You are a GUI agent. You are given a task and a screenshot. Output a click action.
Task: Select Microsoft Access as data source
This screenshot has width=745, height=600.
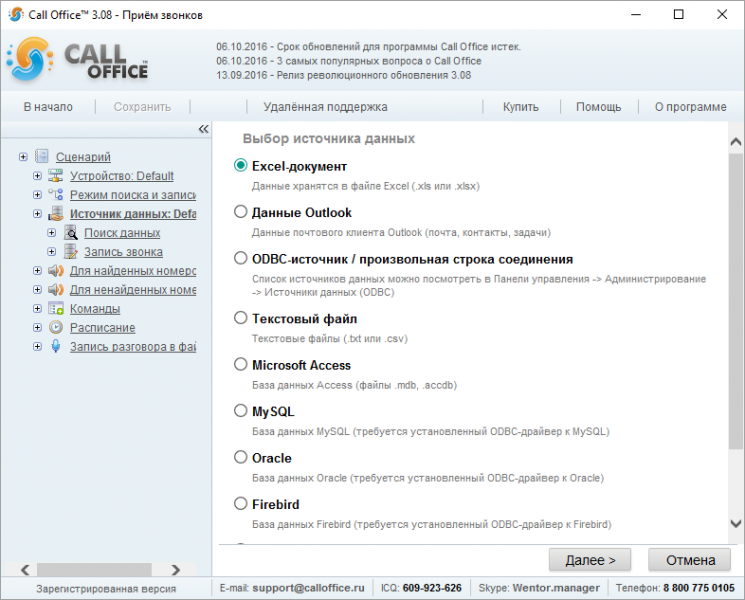(240, 364)
